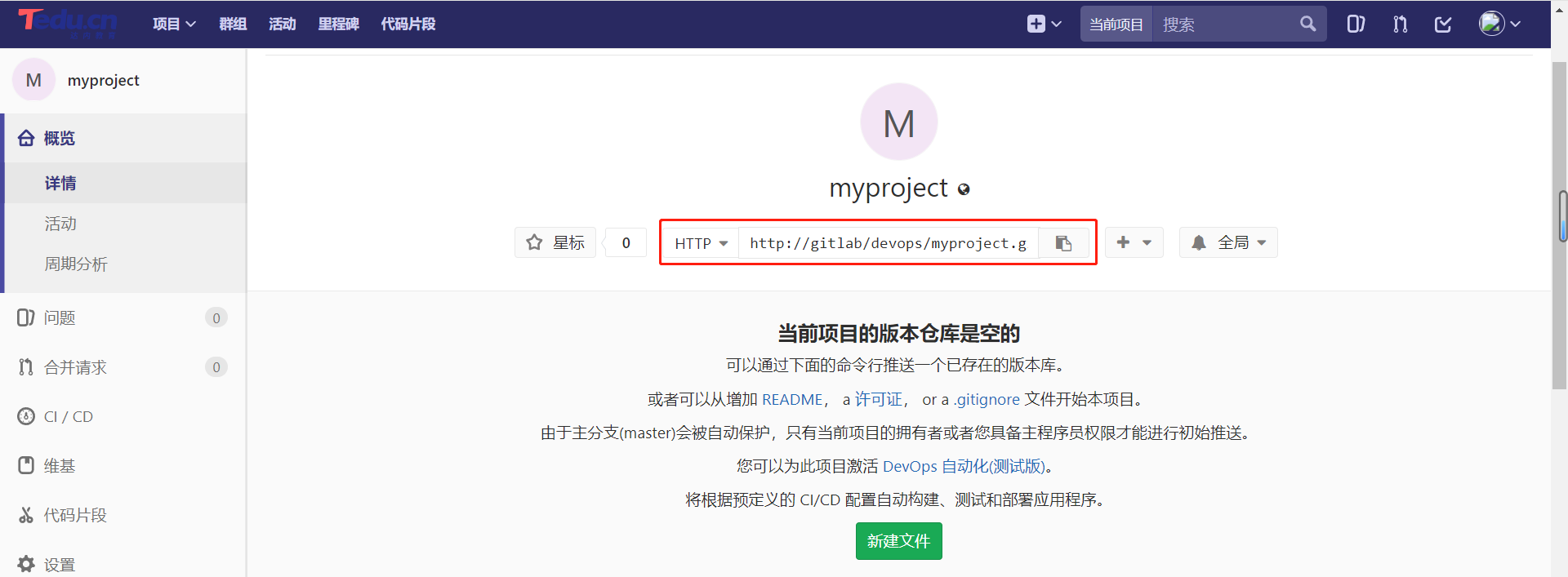Click the 合并请求 count badge 0
This screenshot has height=577, width=1568.
[216, 367]
